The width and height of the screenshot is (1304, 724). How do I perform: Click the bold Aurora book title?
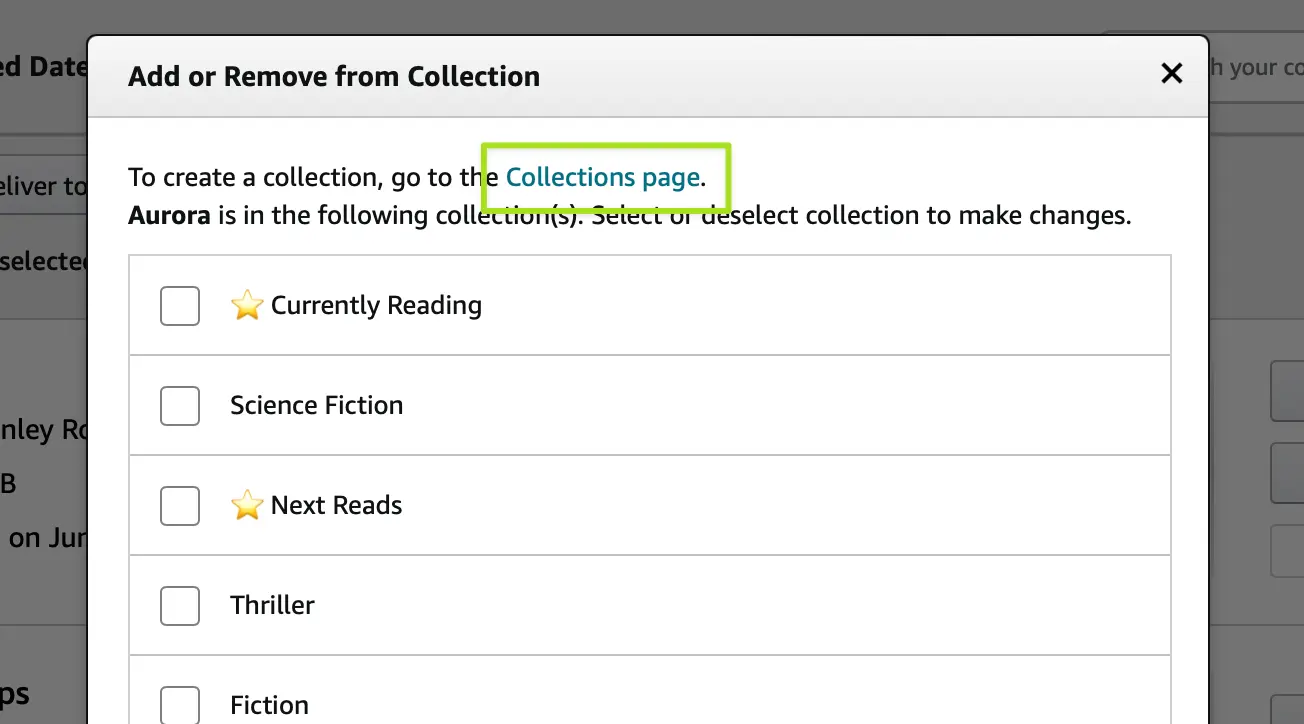coord(169,216)
